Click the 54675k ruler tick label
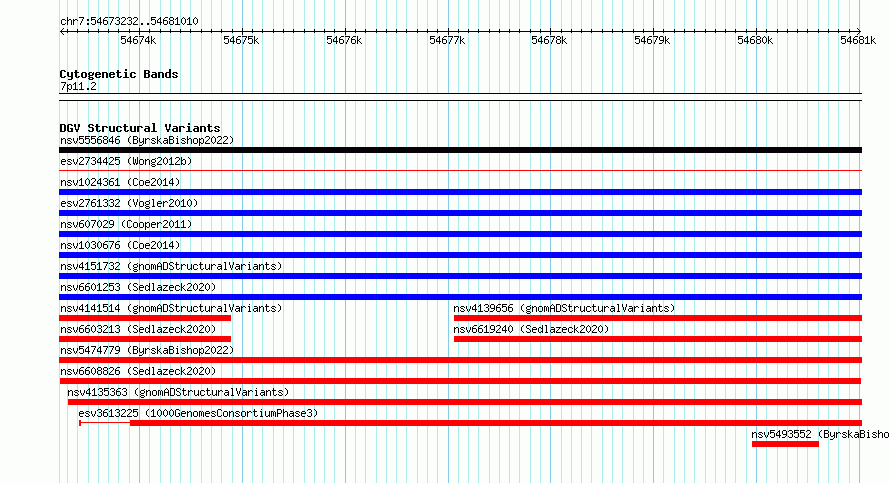Screen dimensions: 890x483 pyautogui.click(x=241, y=40)
